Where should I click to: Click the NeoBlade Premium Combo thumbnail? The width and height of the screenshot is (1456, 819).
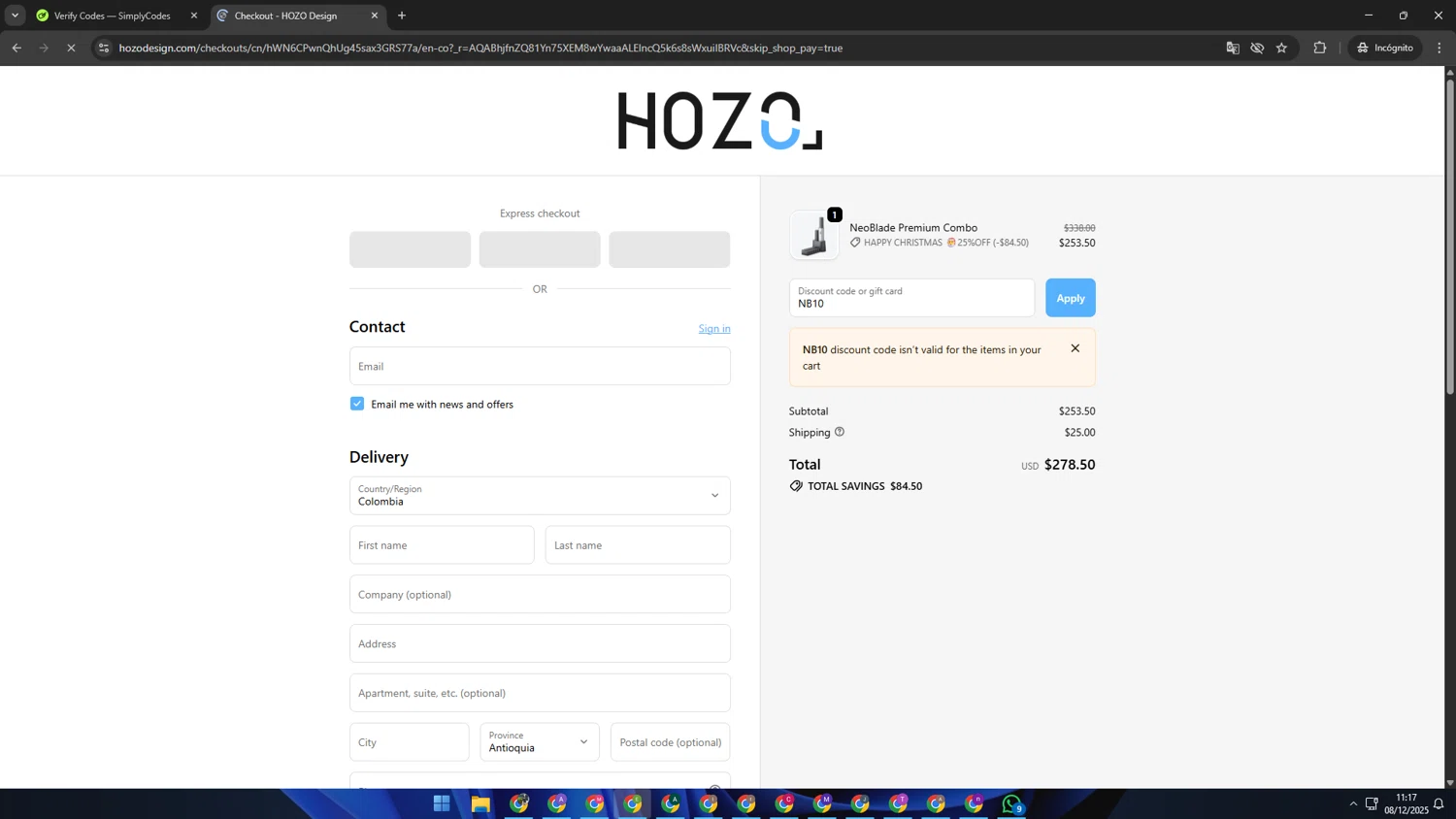click(x=814, y=235)
